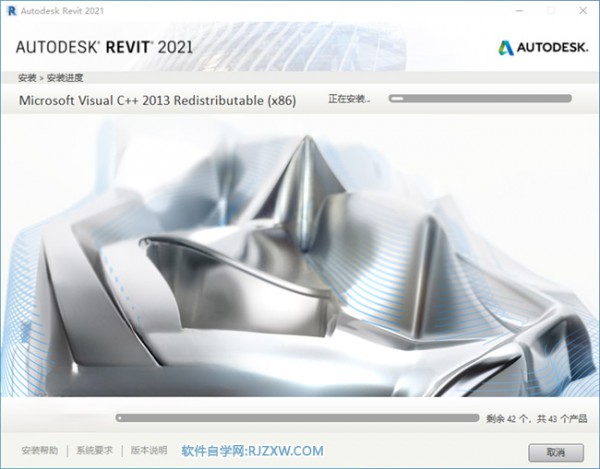Click the Visual C++ component progress bar
600x469 pixels.
(x=480, y=99)
